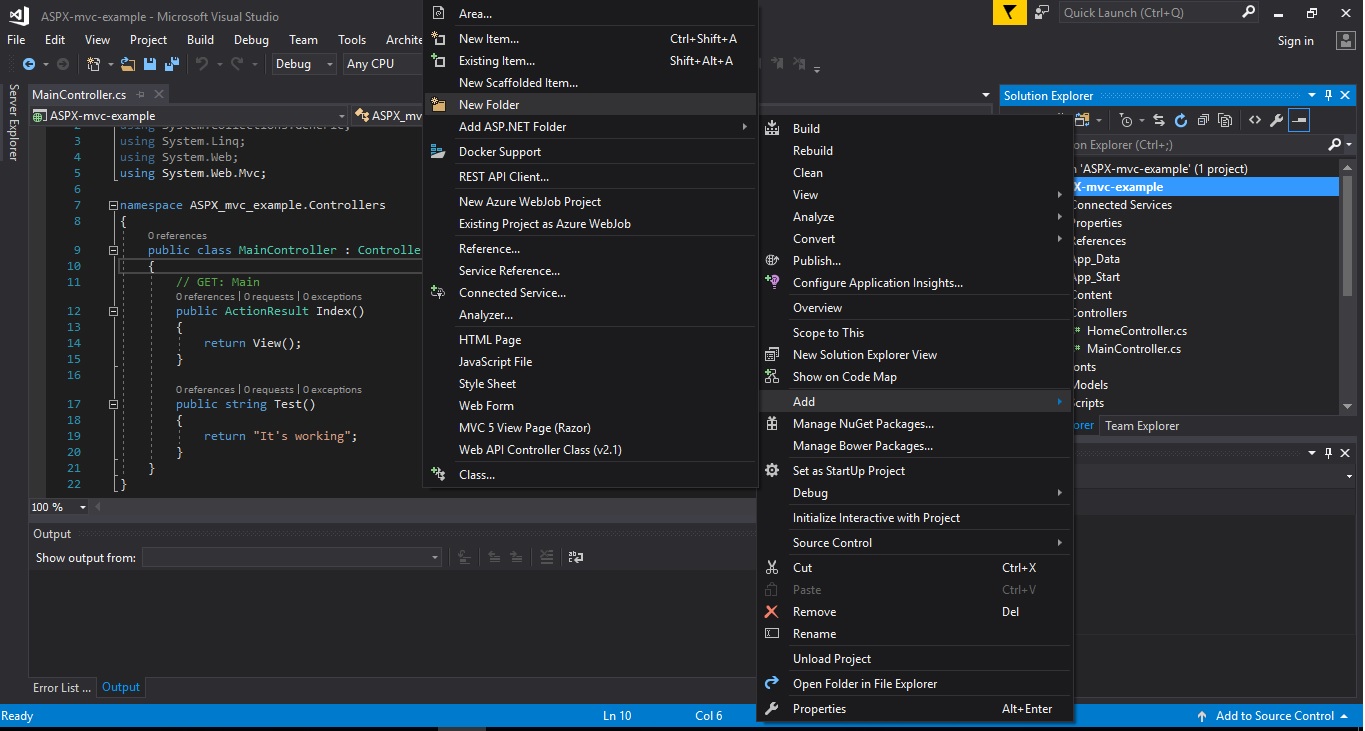Select Class... in Add submenu
Screen dimensions: 1365x731
pos(590,475)
